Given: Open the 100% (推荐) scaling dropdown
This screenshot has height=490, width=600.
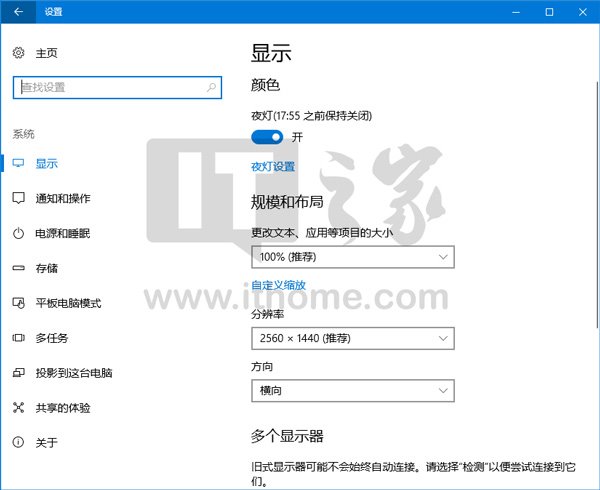Looking at the screenshot, I should (x=353, y=257).
